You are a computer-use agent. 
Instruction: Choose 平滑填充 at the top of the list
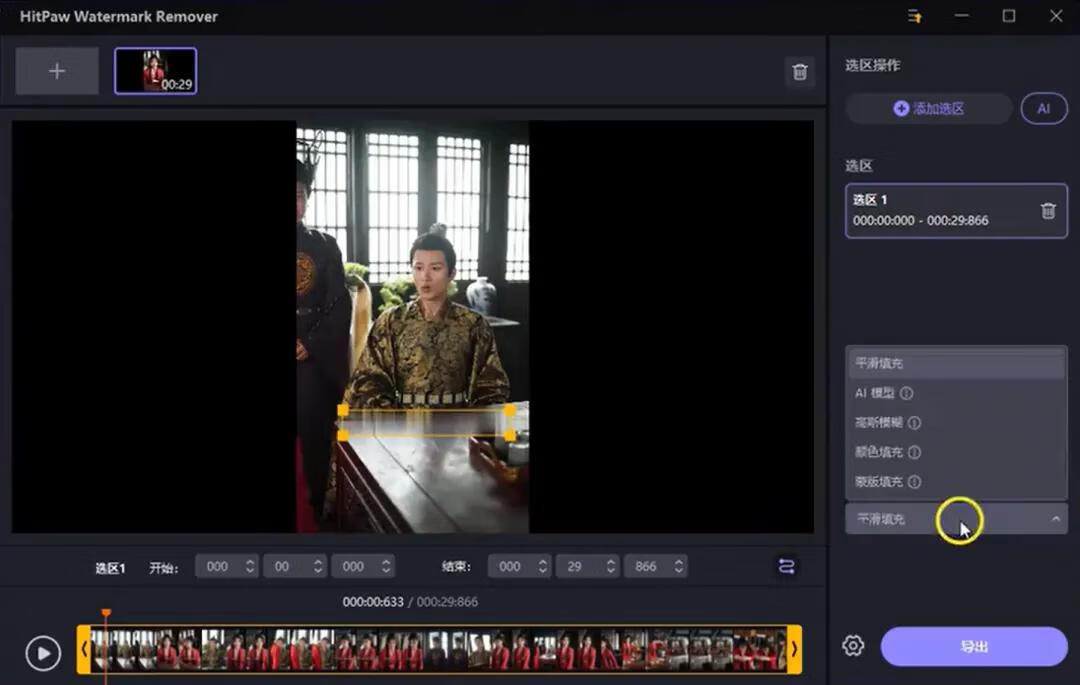coord(880,363)
